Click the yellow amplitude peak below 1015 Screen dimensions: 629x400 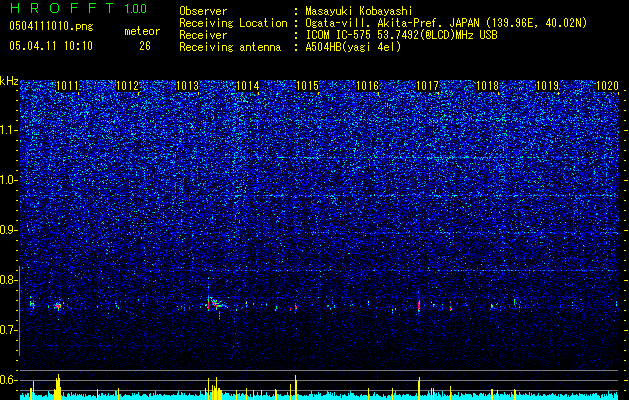click(x=296, y=388)
